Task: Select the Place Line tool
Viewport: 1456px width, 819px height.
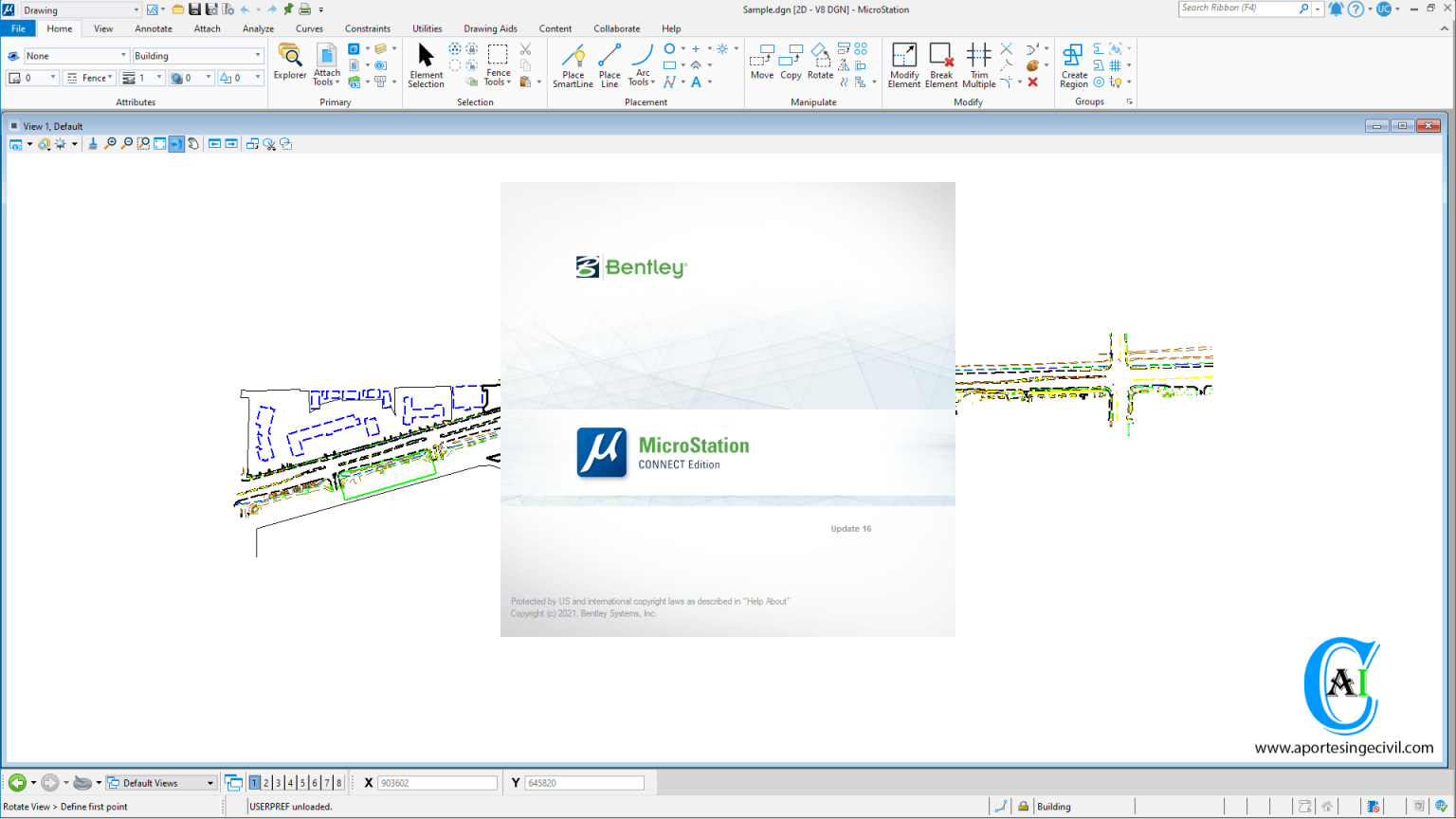Action: [x=609, y=64]
